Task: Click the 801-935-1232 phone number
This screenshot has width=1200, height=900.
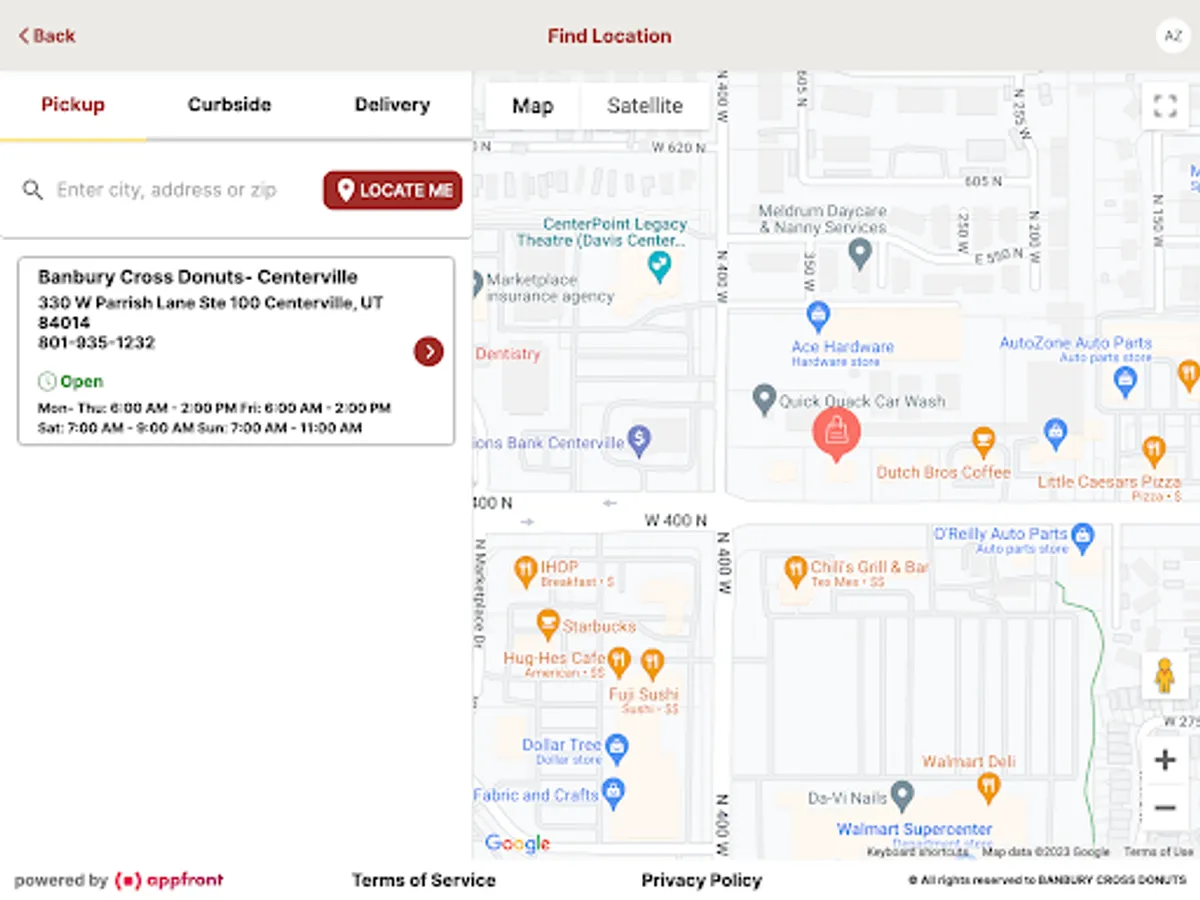Action: pos(96,342)
